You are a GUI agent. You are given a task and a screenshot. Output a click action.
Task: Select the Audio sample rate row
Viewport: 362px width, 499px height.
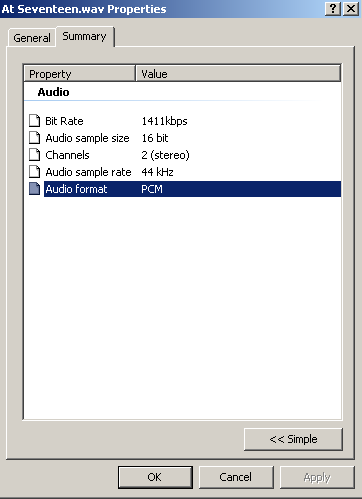coord(185,172)
